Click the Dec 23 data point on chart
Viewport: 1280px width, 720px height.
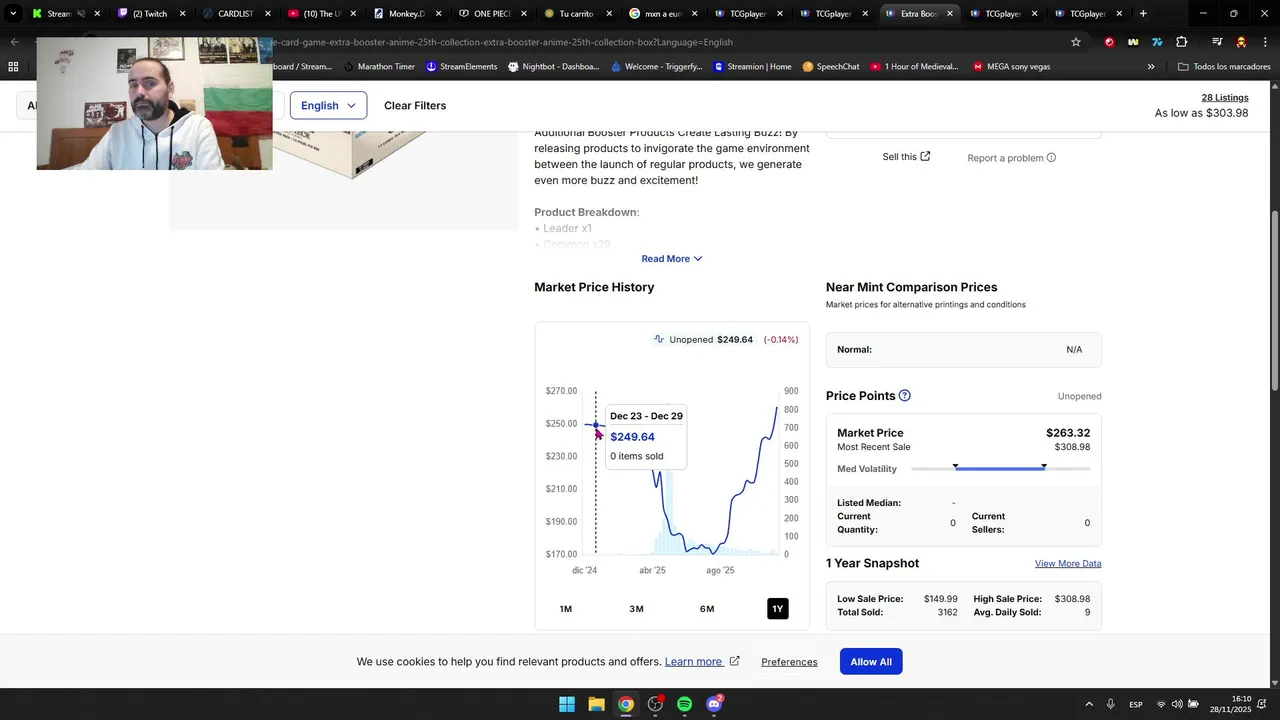click(596, 425)
